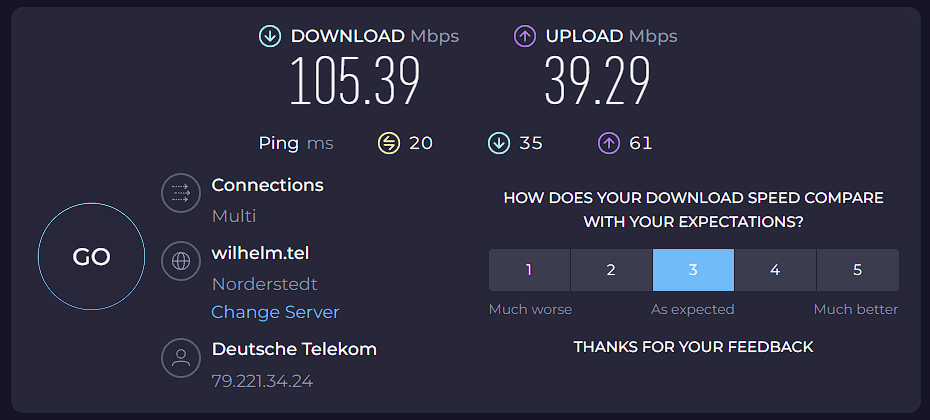
Task: Click the globe server icon
Action: (181, 260)
